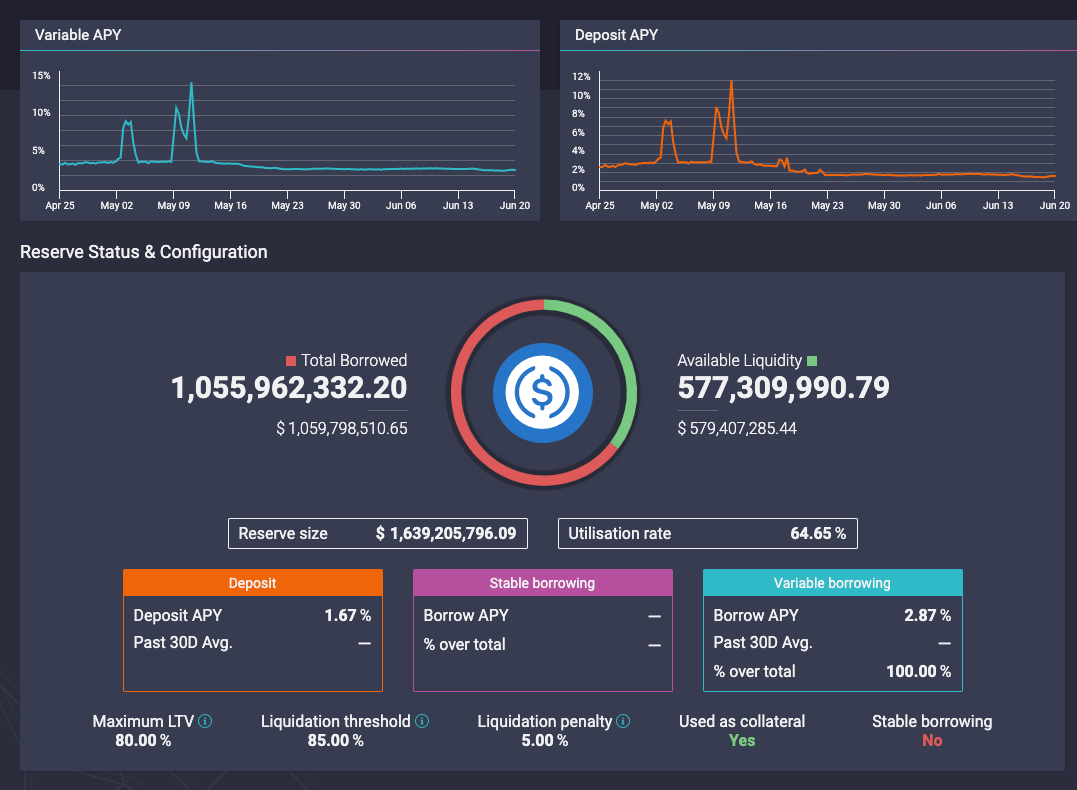Click the Liquidation penalty info icon
This screenshot has width=1077, height=790.
(622, 721)
